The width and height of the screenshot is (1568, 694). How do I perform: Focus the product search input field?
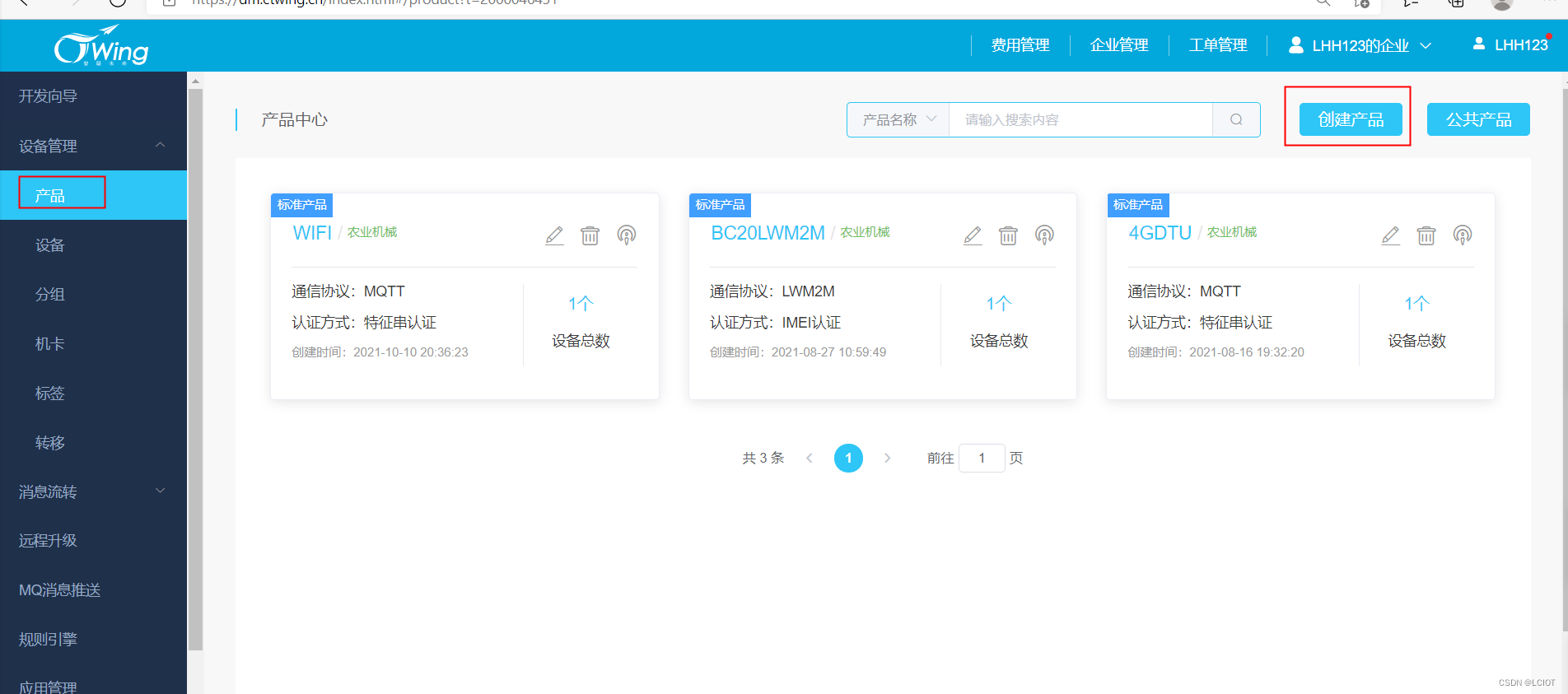tap(1080, 119)
